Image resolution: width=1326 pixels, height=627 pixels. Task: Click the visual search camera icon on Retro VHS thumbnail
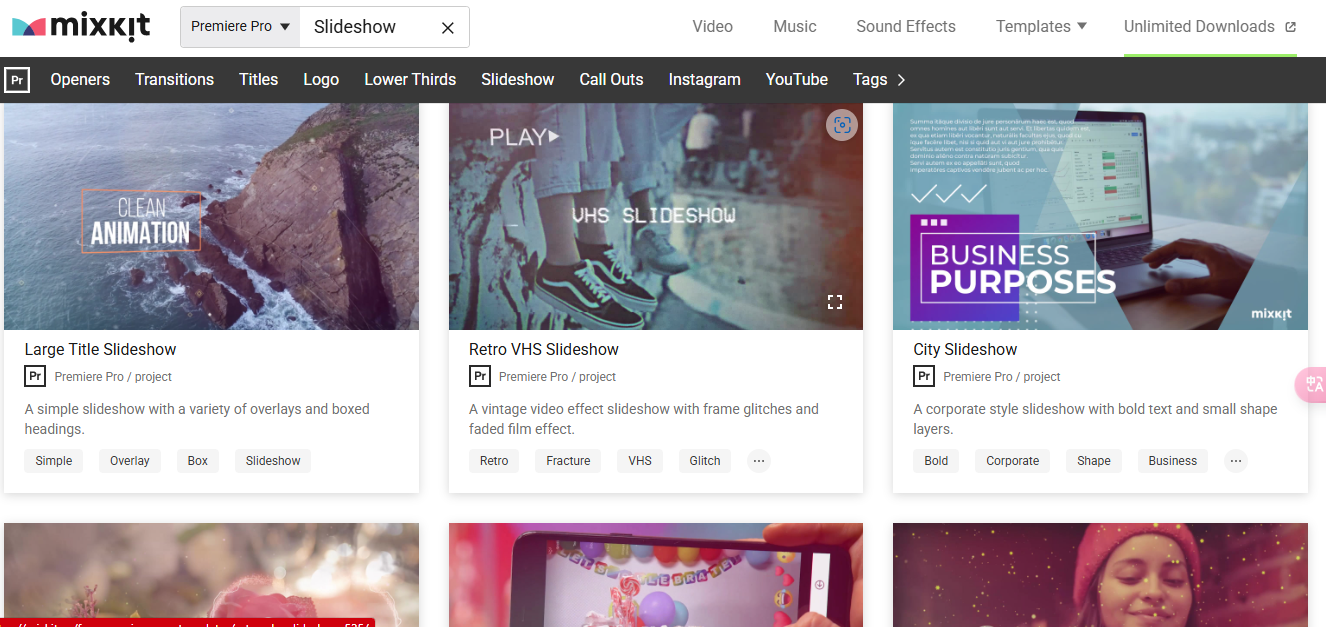841,124
